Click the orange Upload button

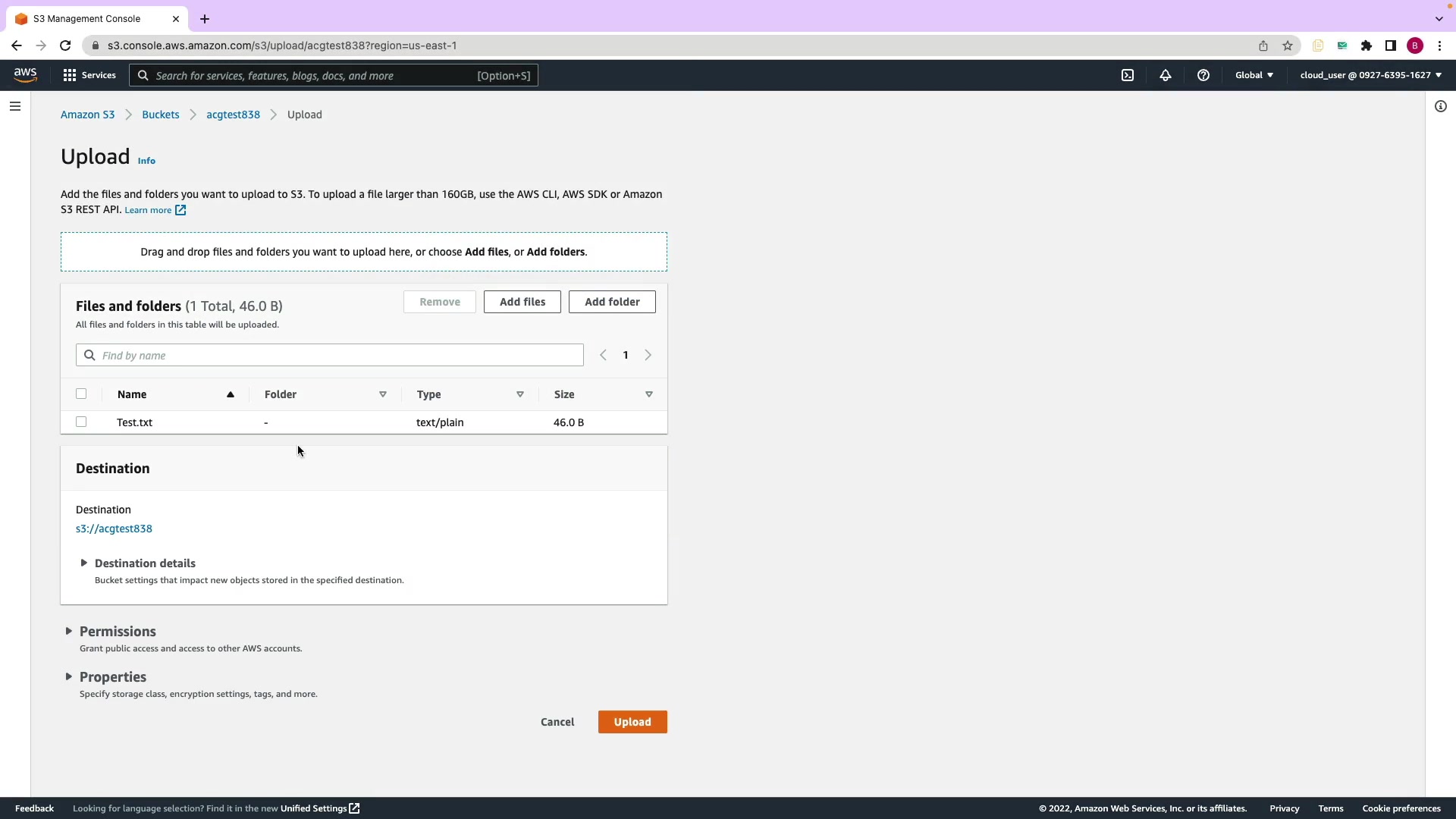tap(632, 722)
